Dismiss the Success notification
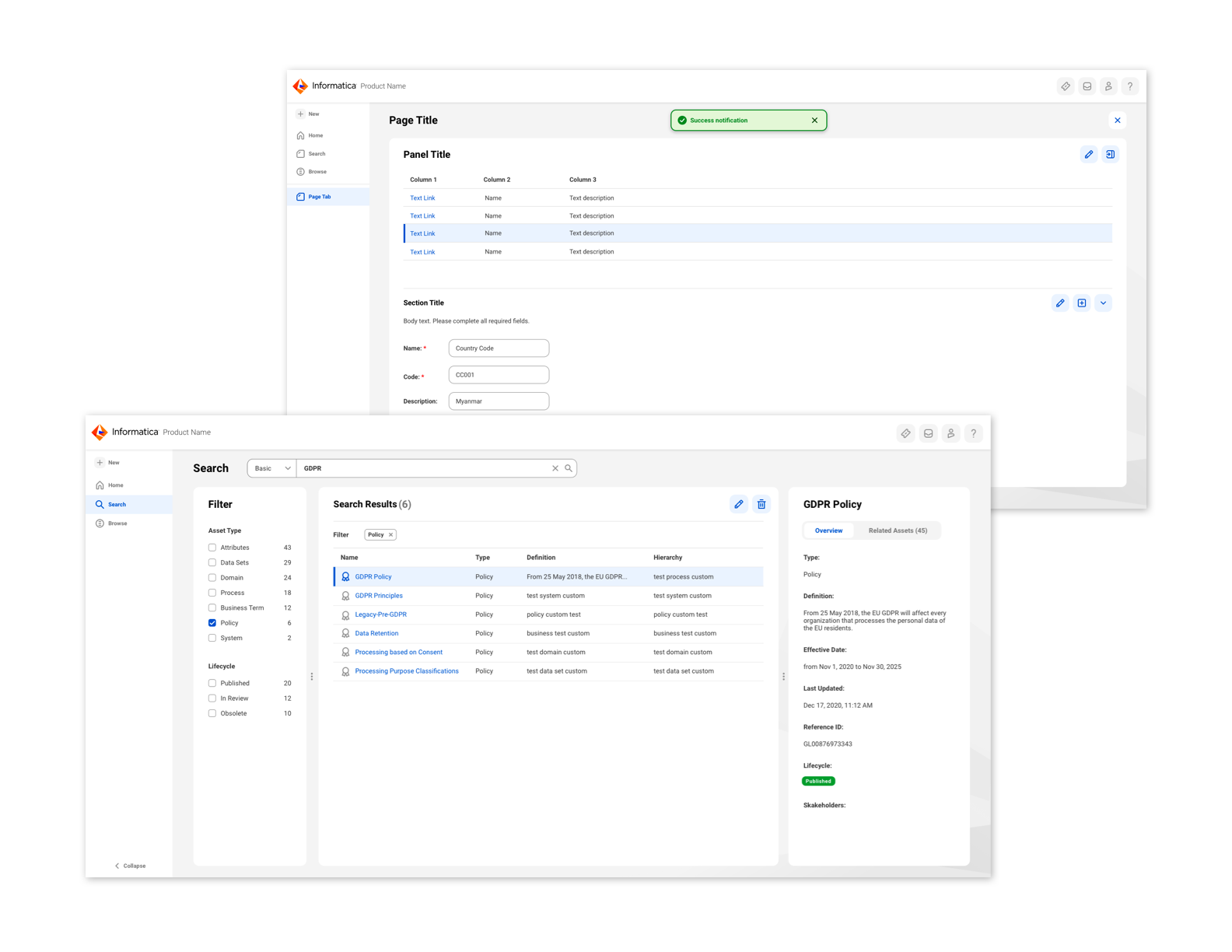Viewport: 1232px width, 952px height. pos(814,121)
